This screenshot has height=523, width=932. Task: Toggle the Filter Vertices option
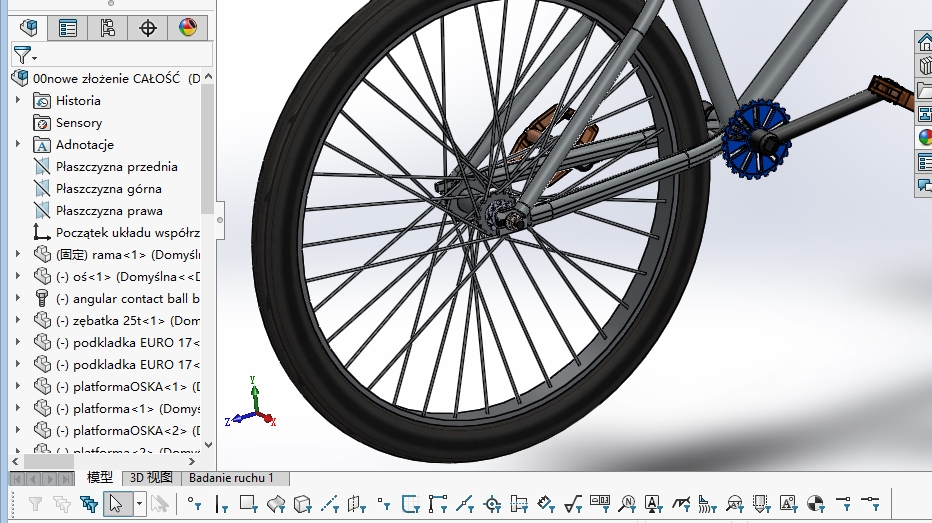(x=194, y=505)
